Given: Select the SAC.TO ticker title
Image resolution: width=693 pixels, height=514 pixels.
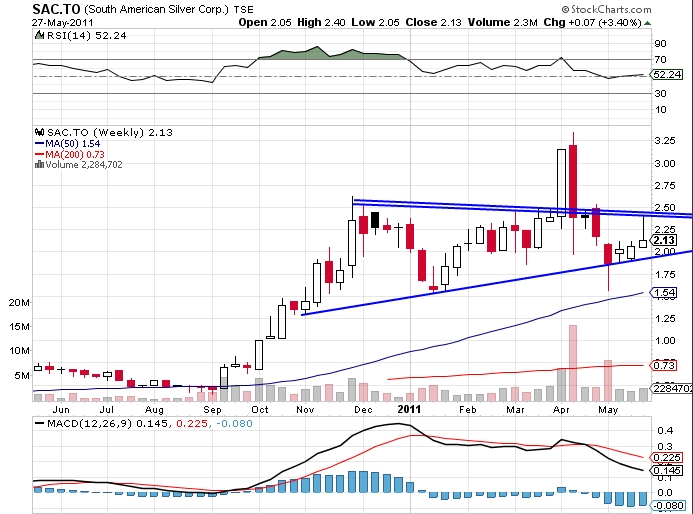Looking at the screenshot, I should pos(57,9).
